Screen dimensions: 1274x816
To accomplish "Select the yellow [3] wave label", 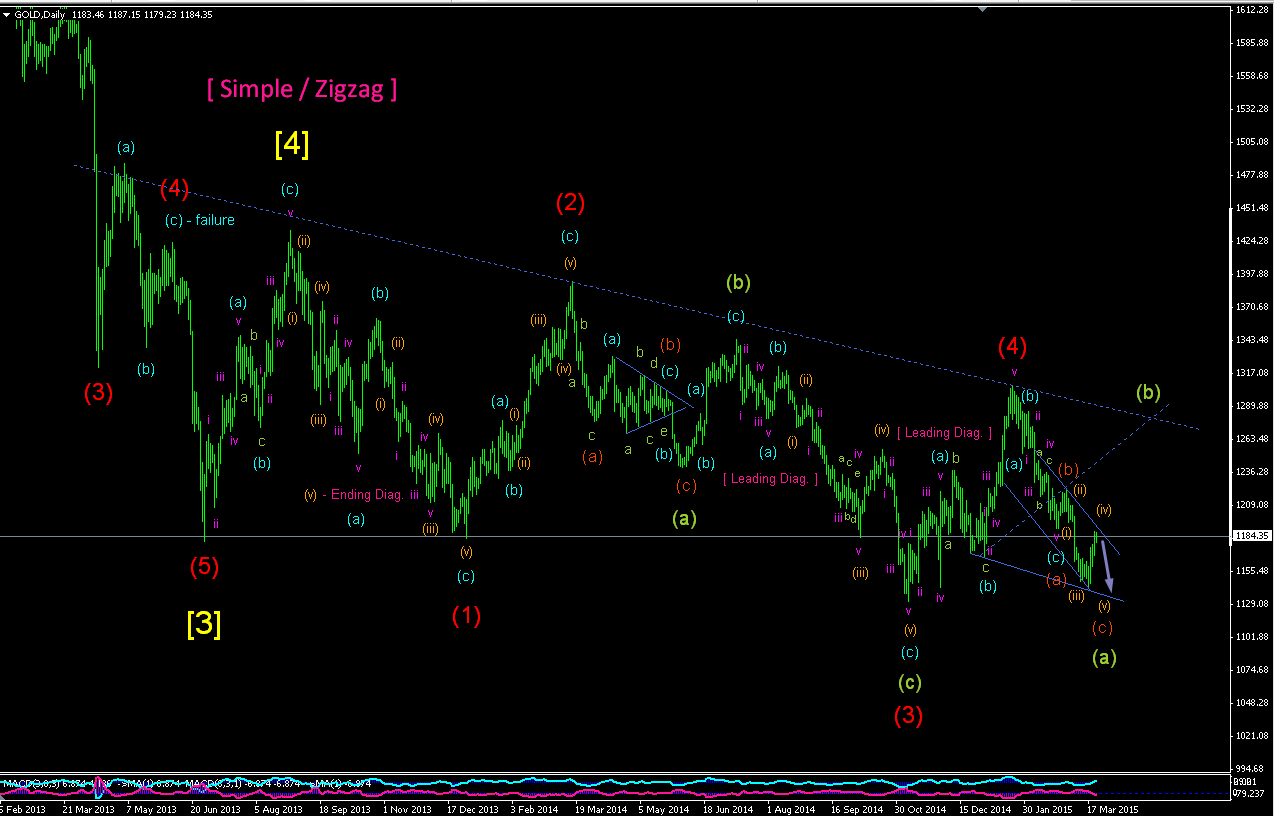I will pos(203,624).
